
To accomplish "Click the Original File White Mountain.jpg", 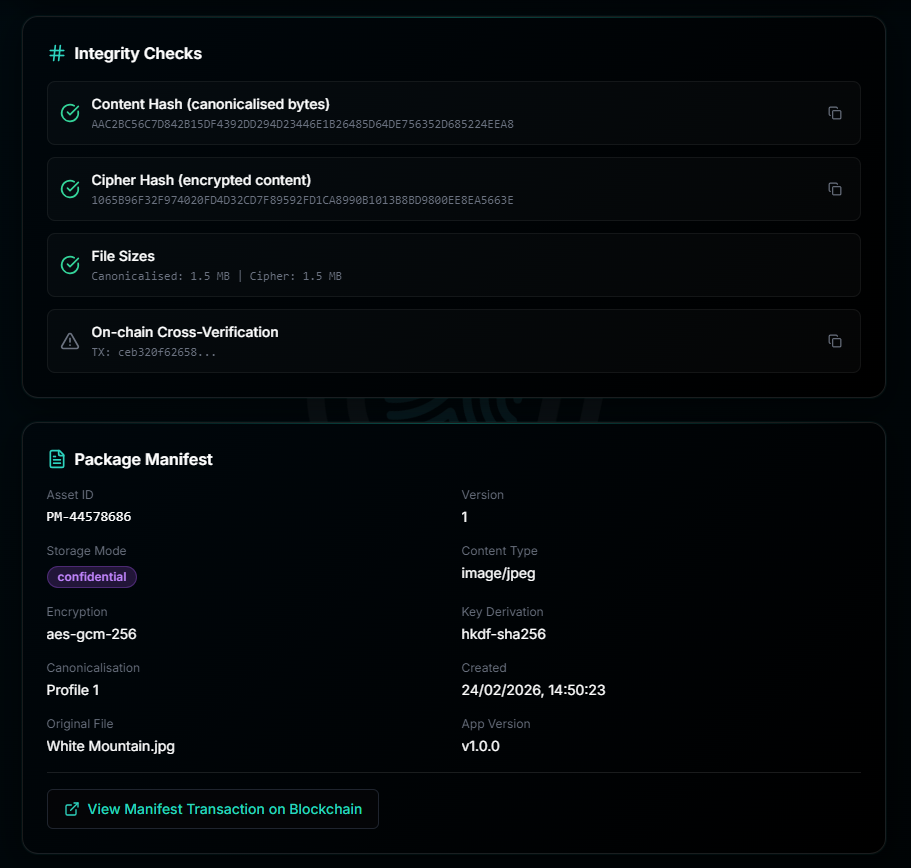I will pyautogui.click(x=110, y=746).
